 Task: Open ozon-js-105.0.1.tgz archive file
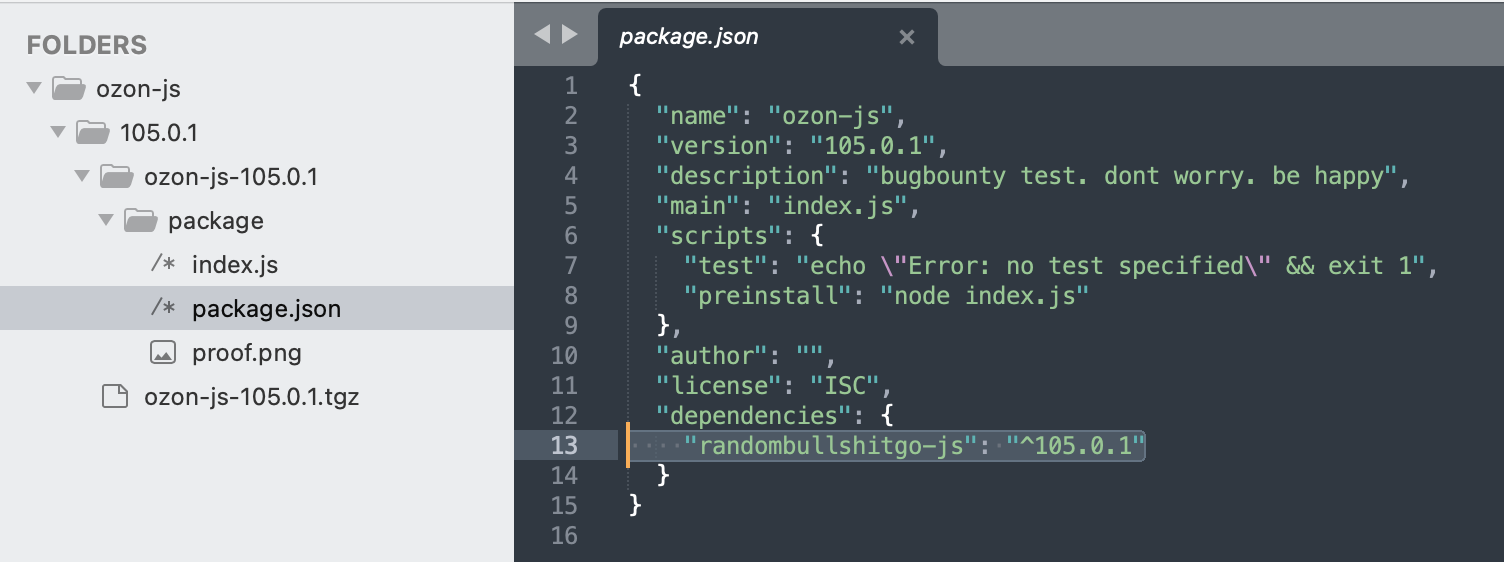(251, 397)
